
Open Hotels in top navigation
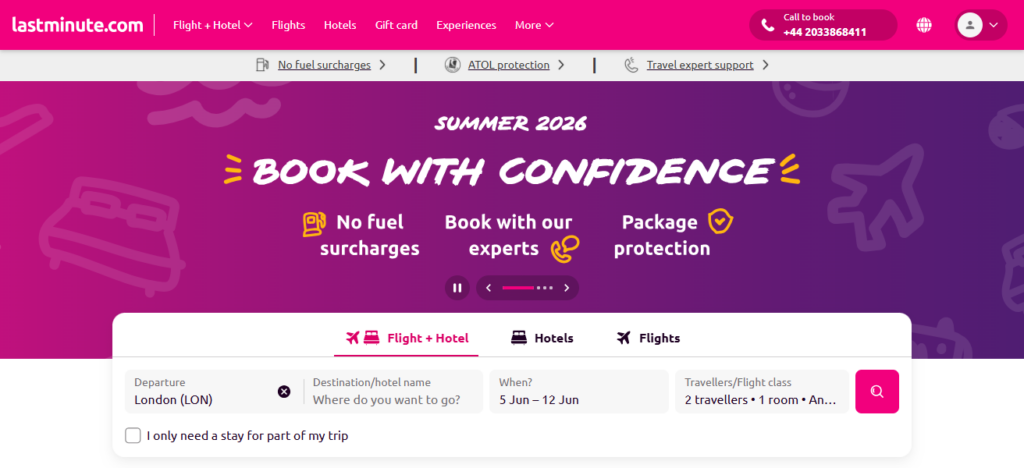pyautogui.click(x=340, y=25)
